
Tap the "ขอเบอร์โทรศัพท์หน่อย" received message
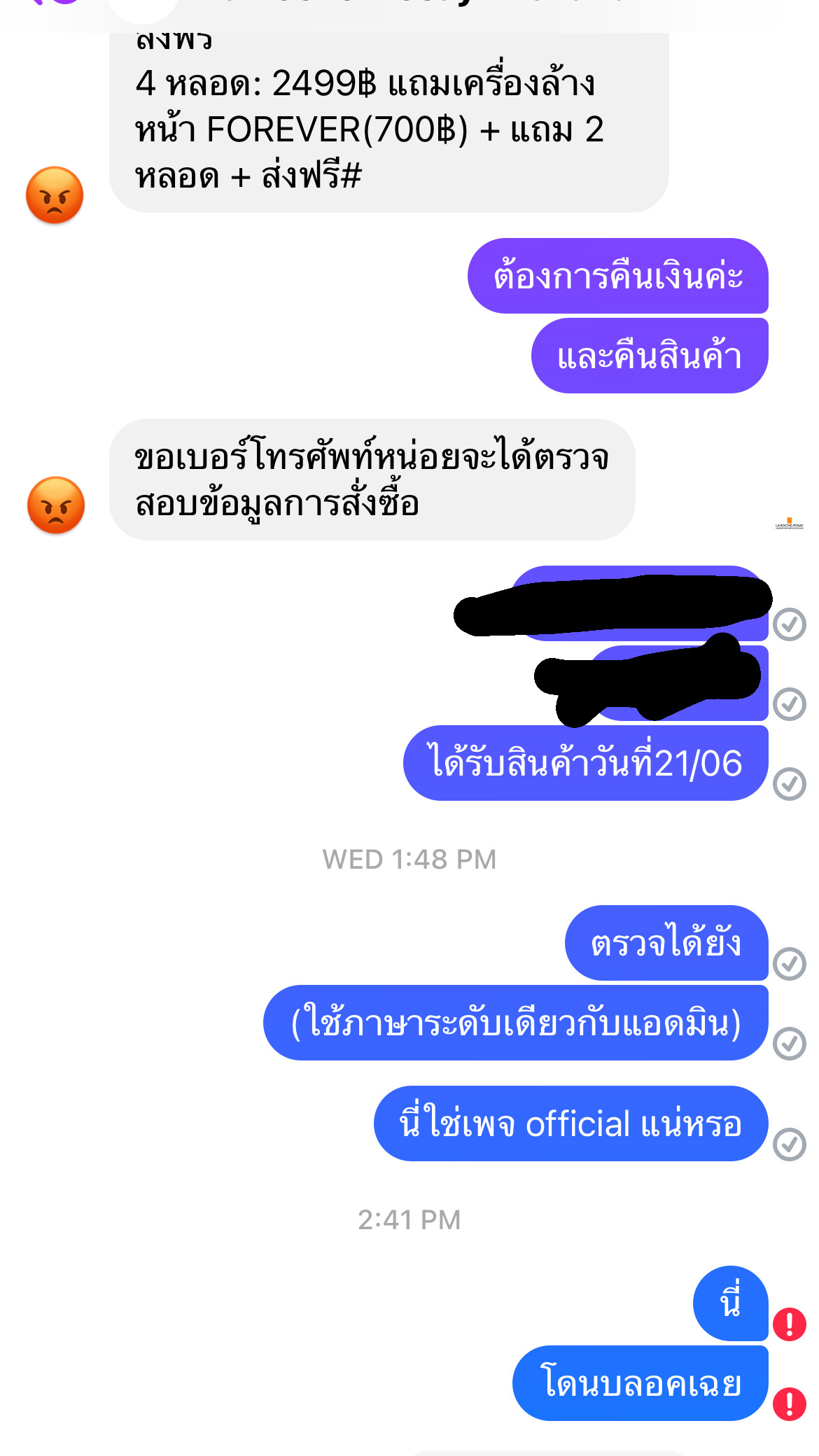[x=372, y=479]
